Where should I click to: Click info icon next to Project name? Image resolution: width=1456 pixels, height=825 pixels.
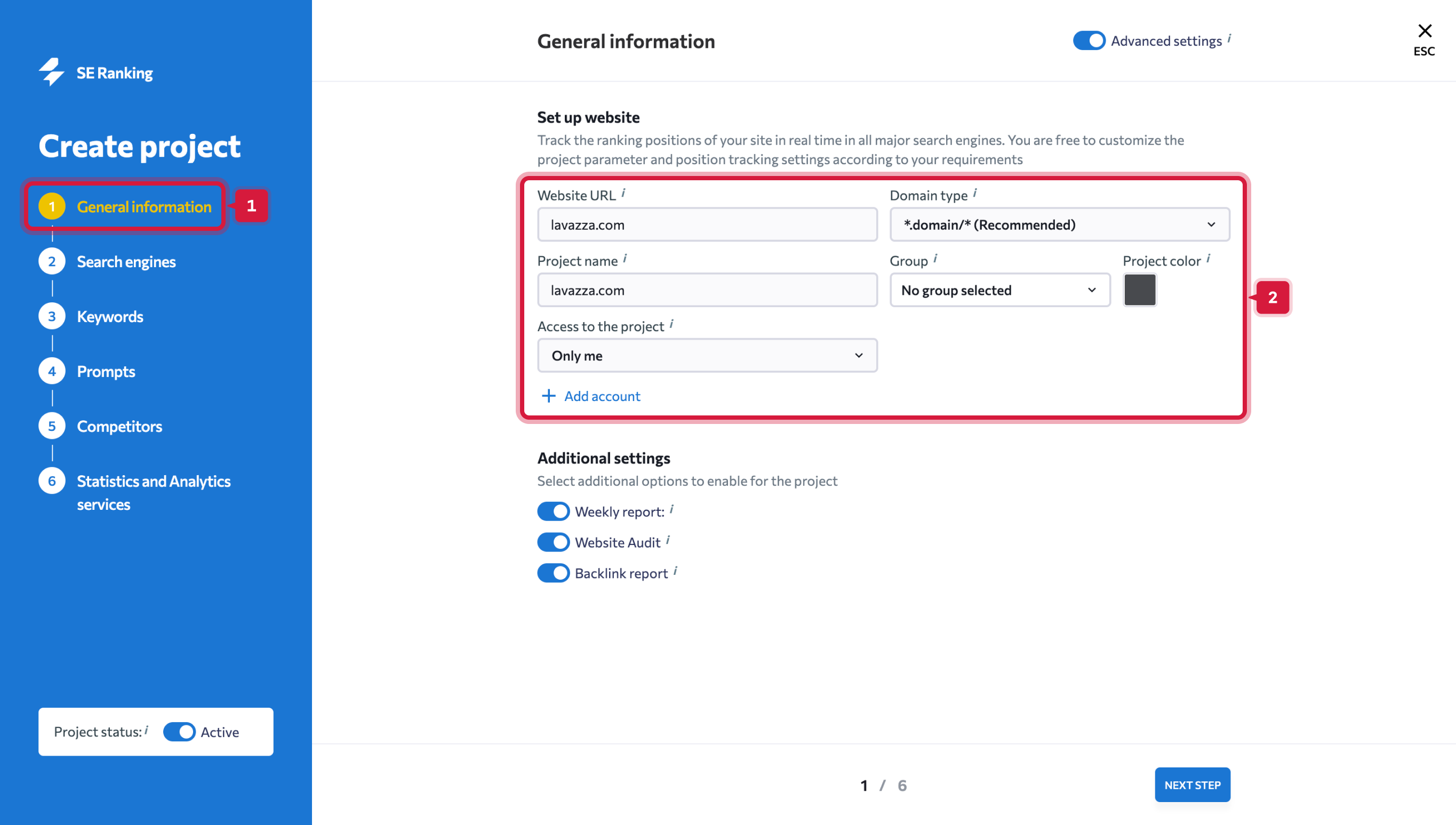(625, 259)
